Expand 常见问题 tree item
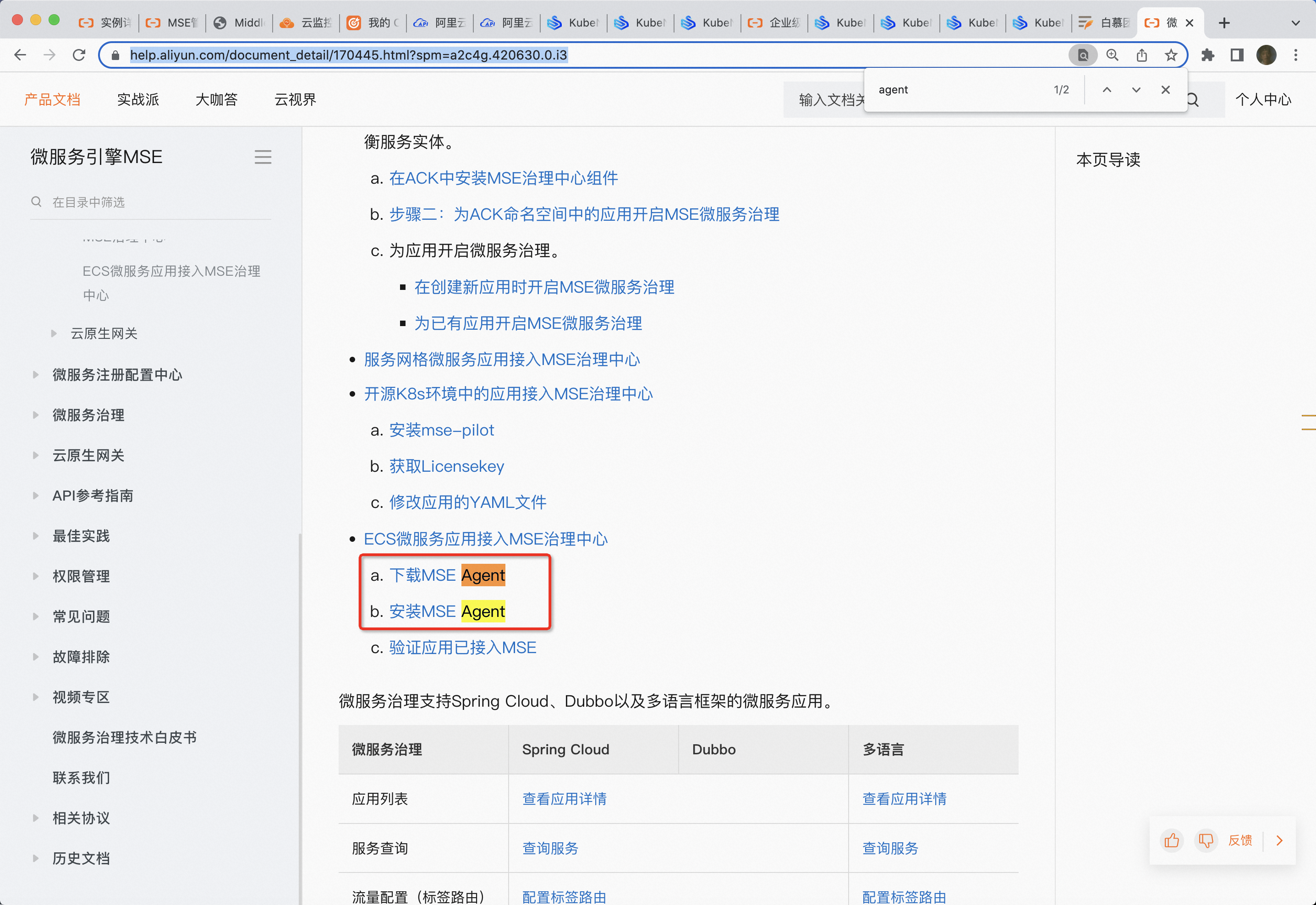The height and width of the screenshot is (905, 1316). coord(35,616)
